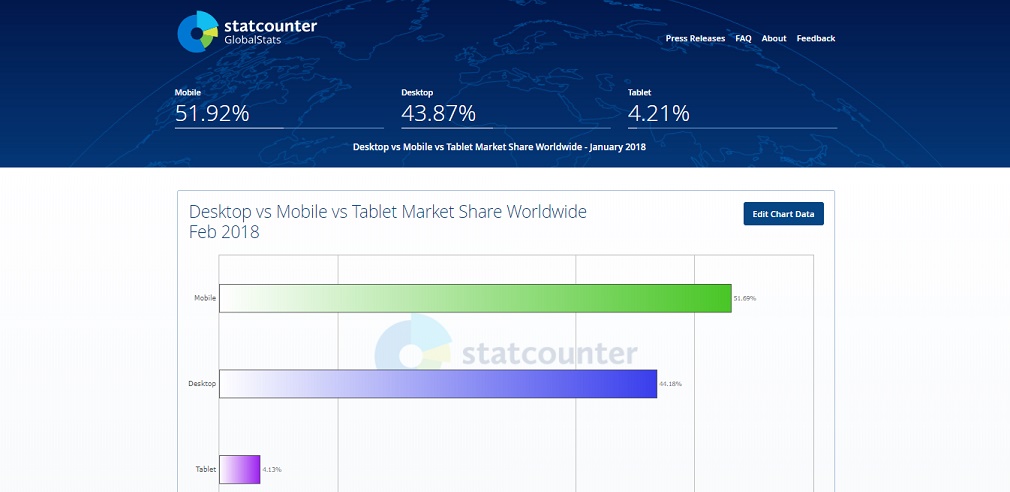
Task: Click the statcounter GlobalStats wordmark
Action: (x=271, y=31)
